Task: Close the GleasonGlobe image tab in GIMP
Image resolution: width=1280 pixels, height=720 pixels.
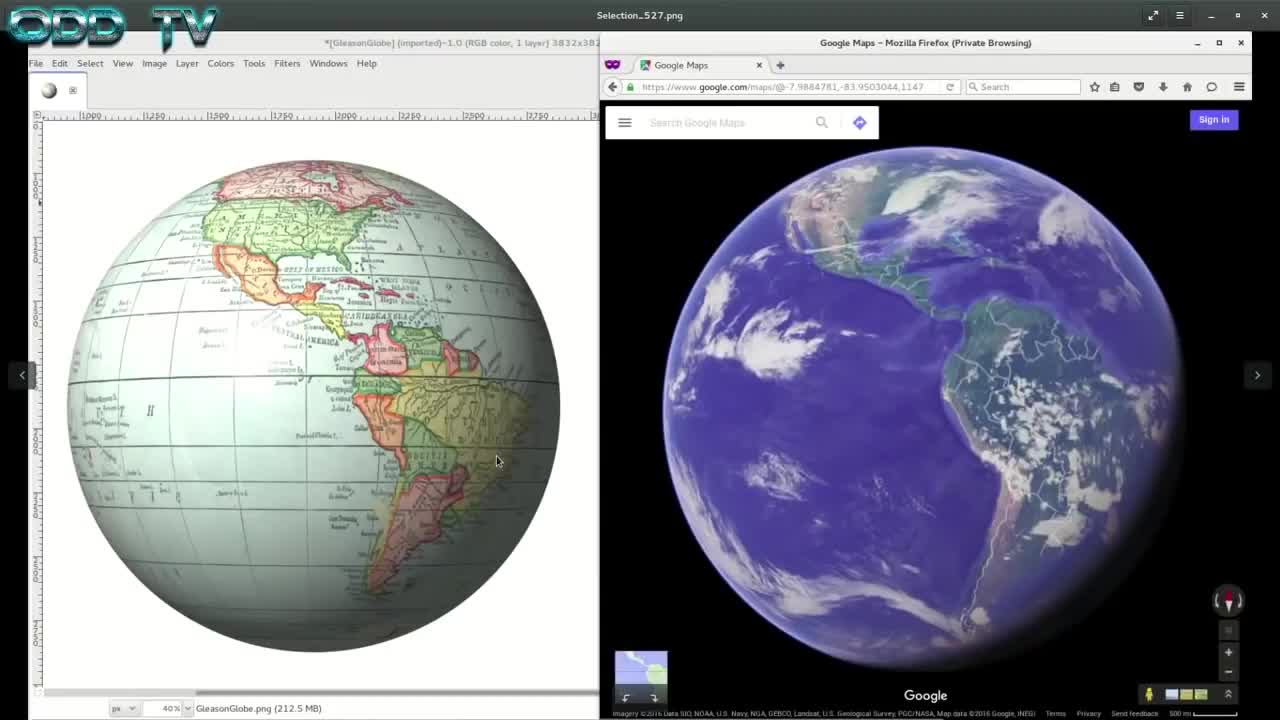Action: click(x=72, y=90)
